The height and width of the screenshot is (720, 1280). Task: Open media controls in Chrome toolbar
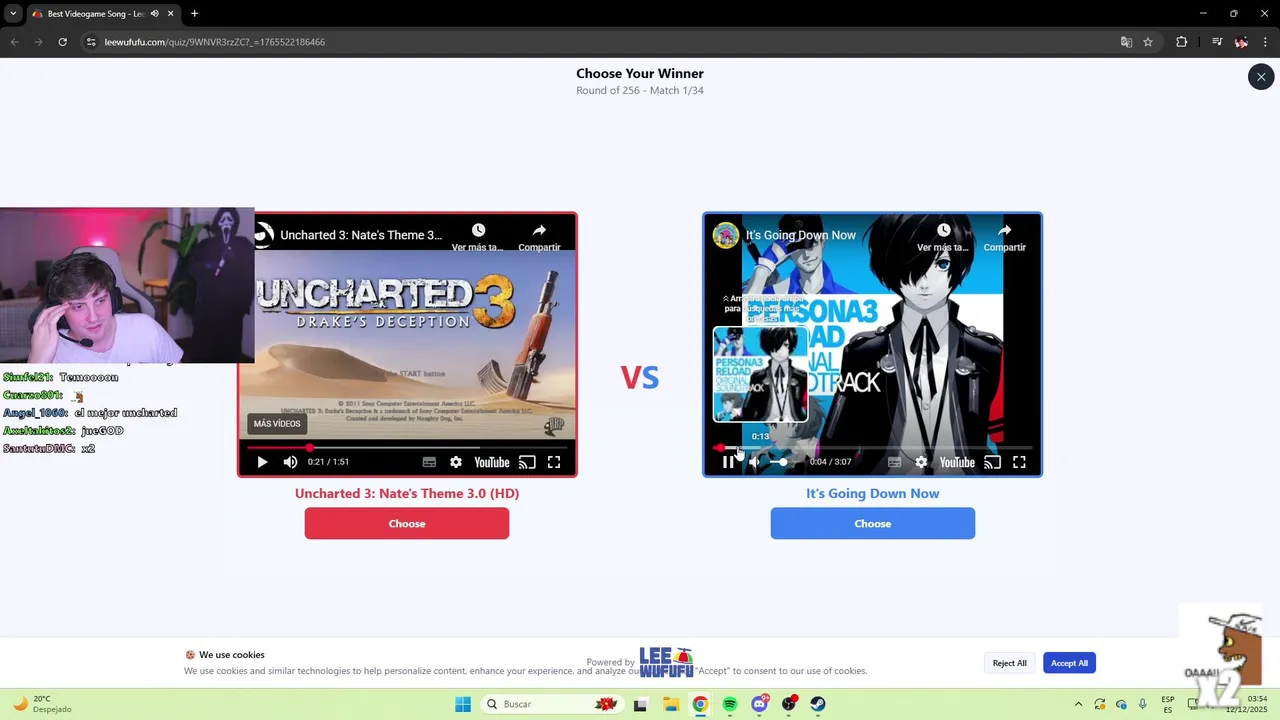tap(1217, 42)
